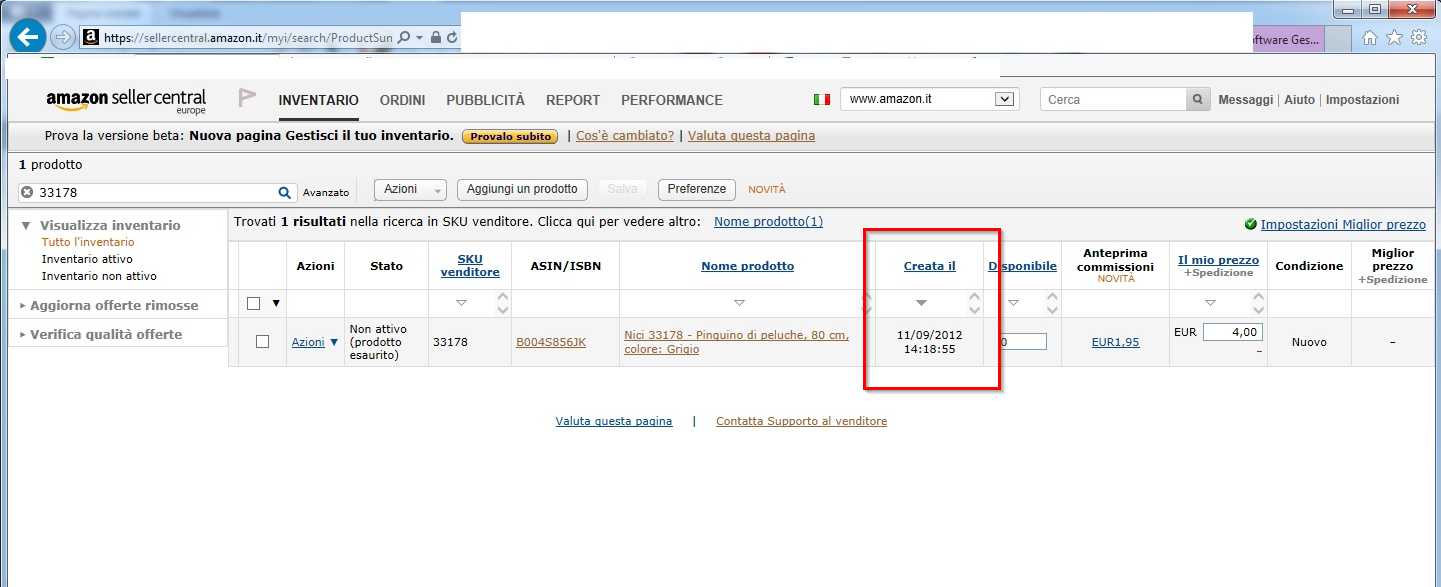Image resolution: width=1441 pixels, height=587 pixels.
Task: Open the browser Home icon
Action: (x=1370, y=38)
